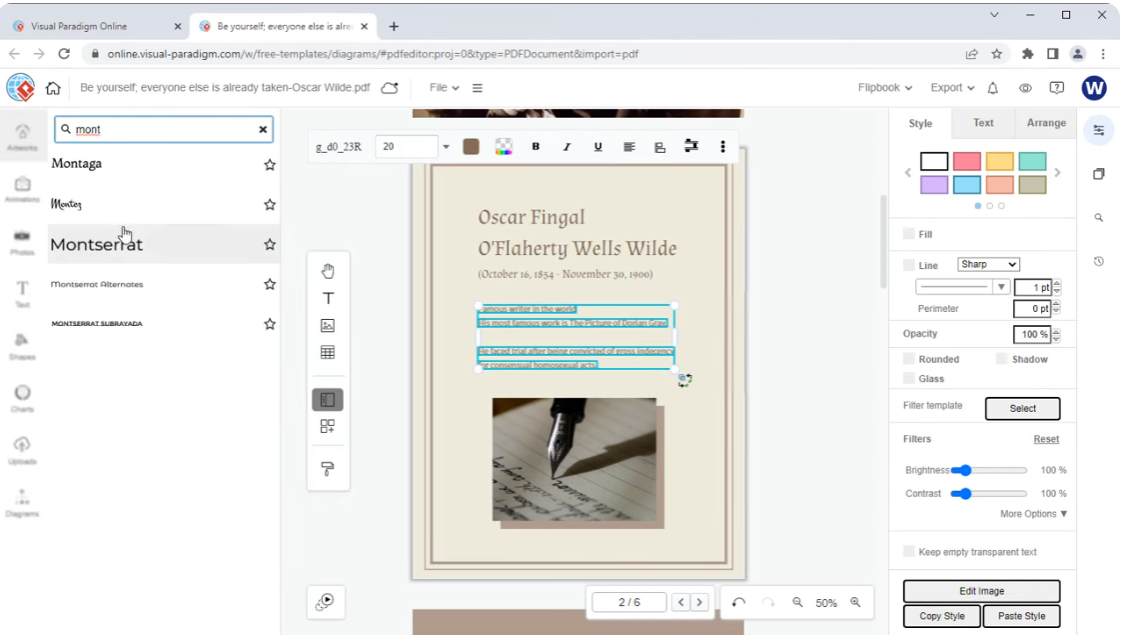Select the hand pan tool
Image resolution: width=1143 pixels, height=643 pixels.
[328, 271]
